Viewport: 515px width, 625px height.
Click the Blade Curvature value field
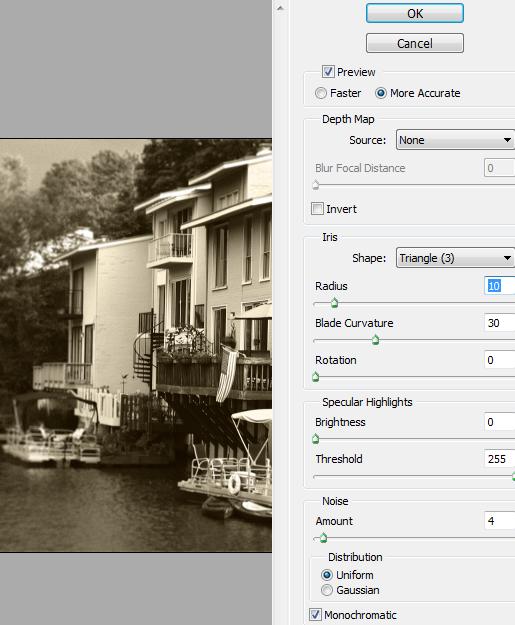pyautogui.click(x=499, y=323)
